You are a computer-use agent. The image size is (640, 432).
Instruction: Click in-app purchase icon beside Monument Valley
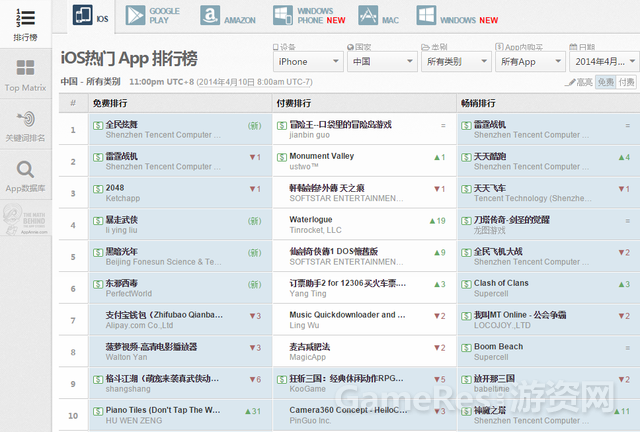(282, 157)
